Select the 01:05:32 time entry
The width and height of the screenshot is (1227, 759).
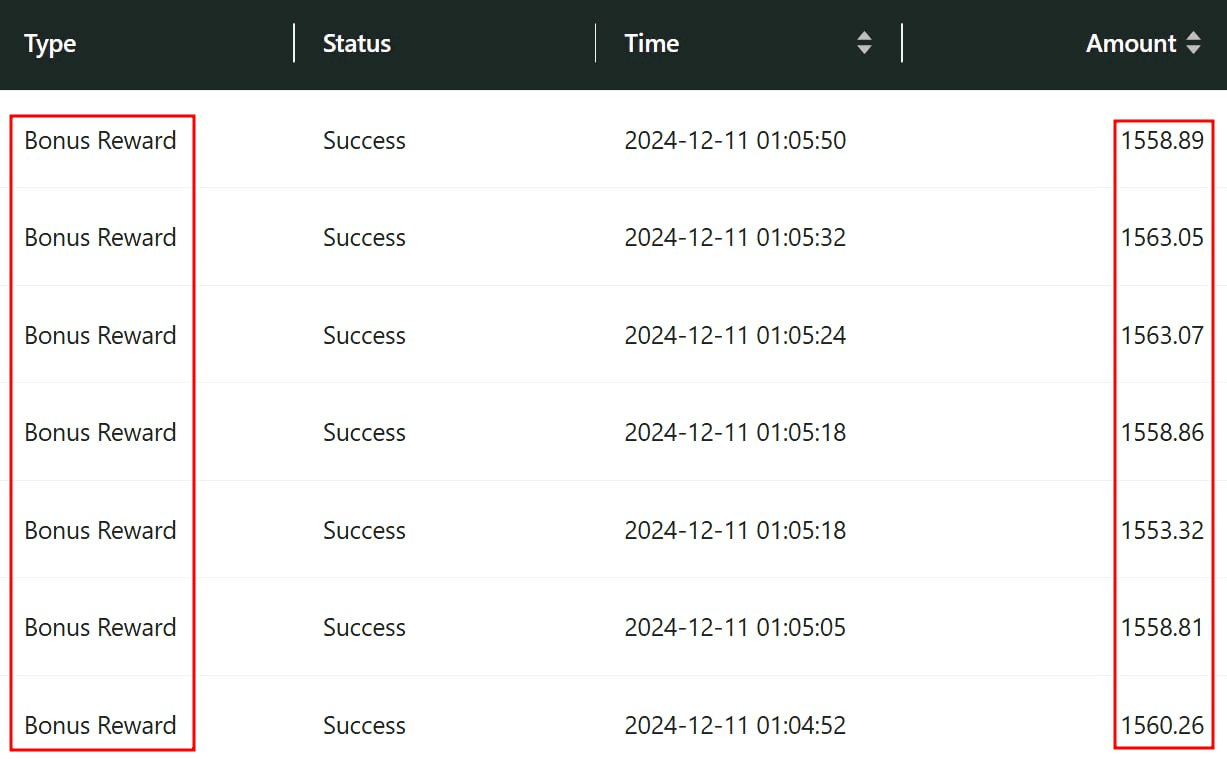[735, 238]
